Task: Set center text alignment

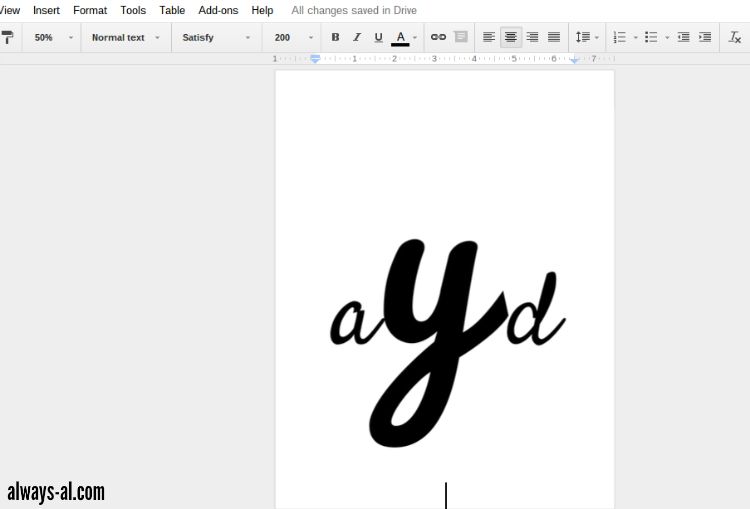Action: click(510, 37)
